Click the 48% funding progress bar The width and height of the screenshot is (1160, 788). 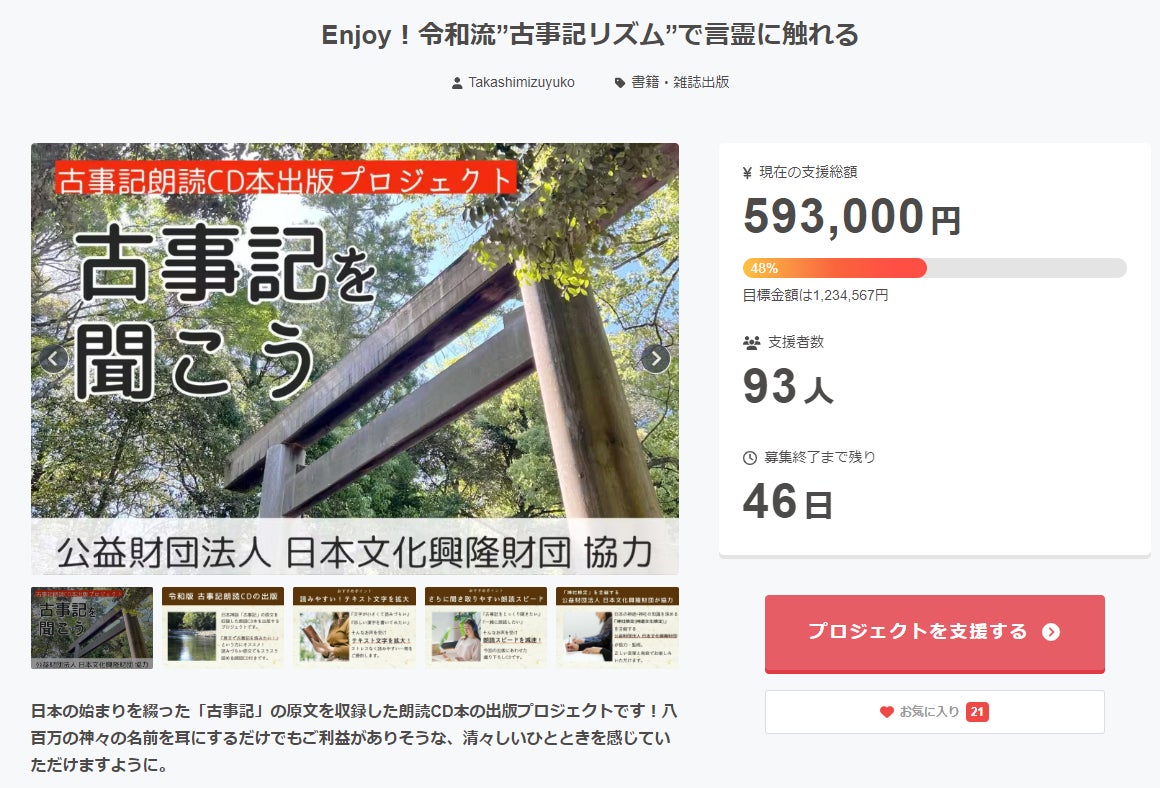(x=934, y=268)
